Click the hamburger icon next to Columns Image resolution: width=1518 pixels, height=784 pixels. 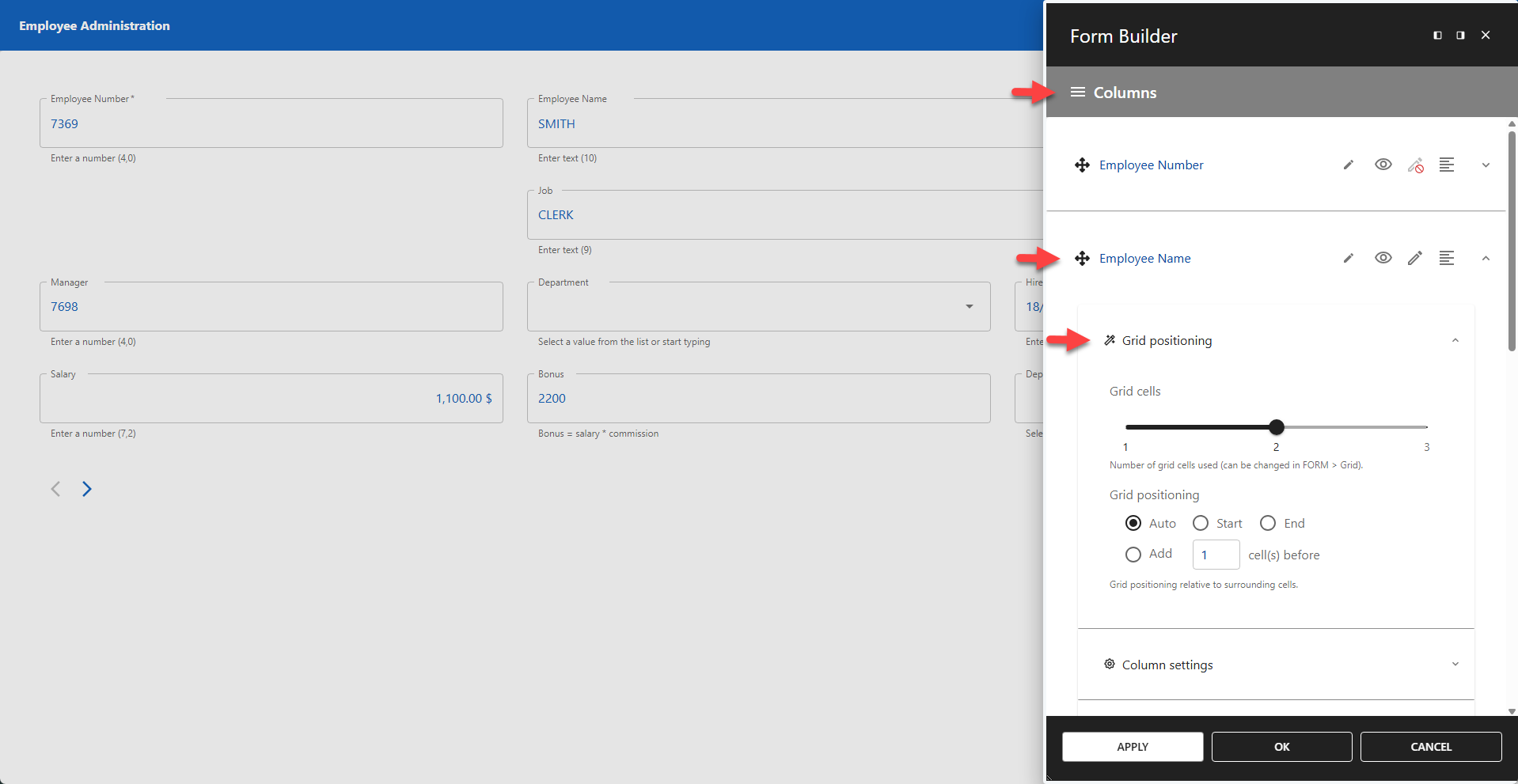coord(1077,92)
